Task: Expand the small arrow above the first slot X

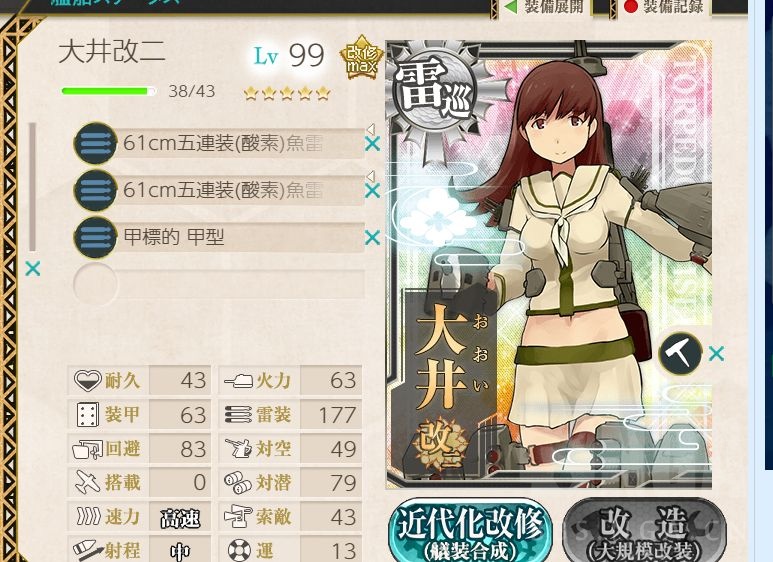Action: coord(371,129)
